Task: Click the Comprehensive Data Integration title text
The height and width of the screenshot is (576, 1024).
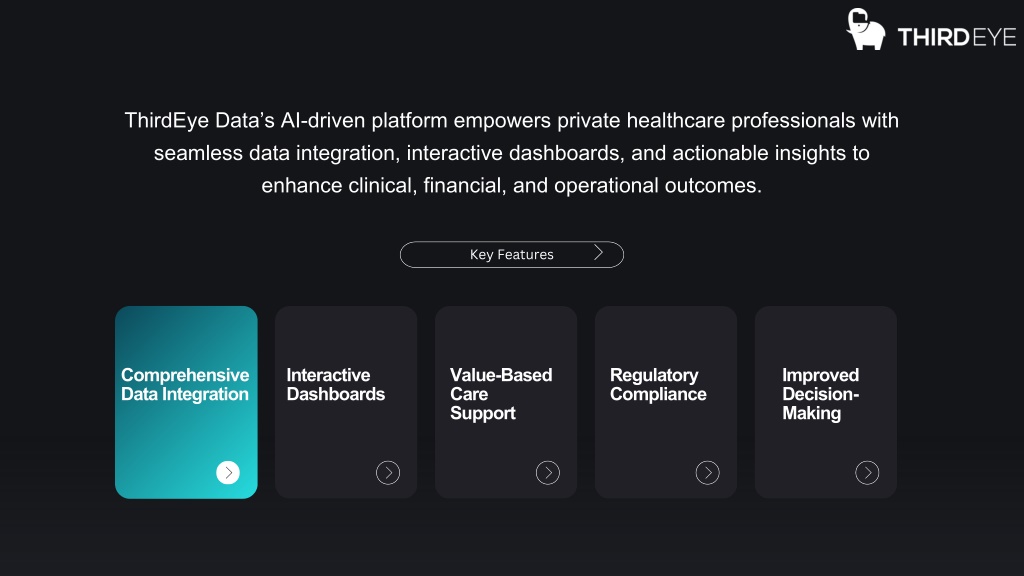Action: click(x=185, y=385)
